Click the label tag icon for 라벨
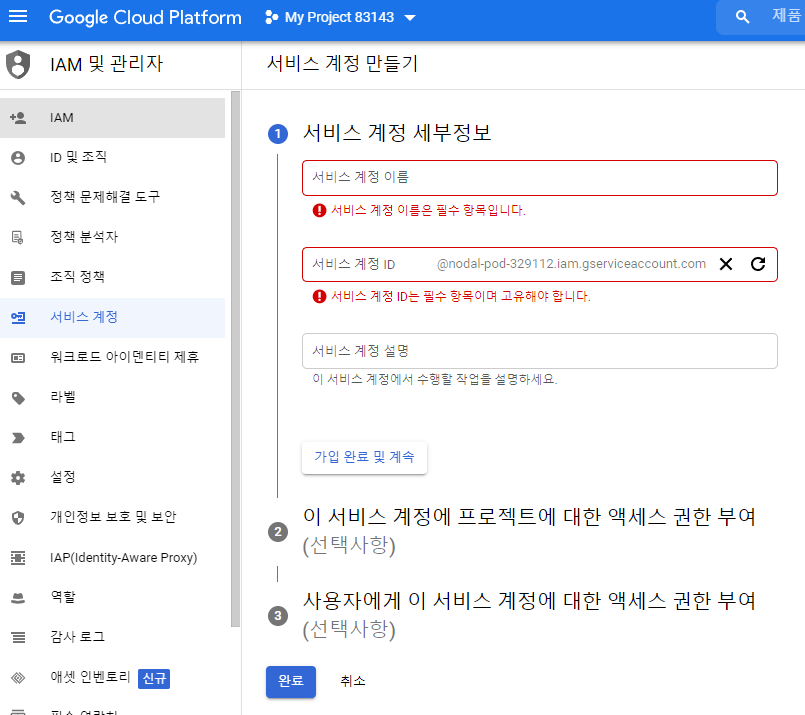 pyautogui.click(x=18, y=398)
